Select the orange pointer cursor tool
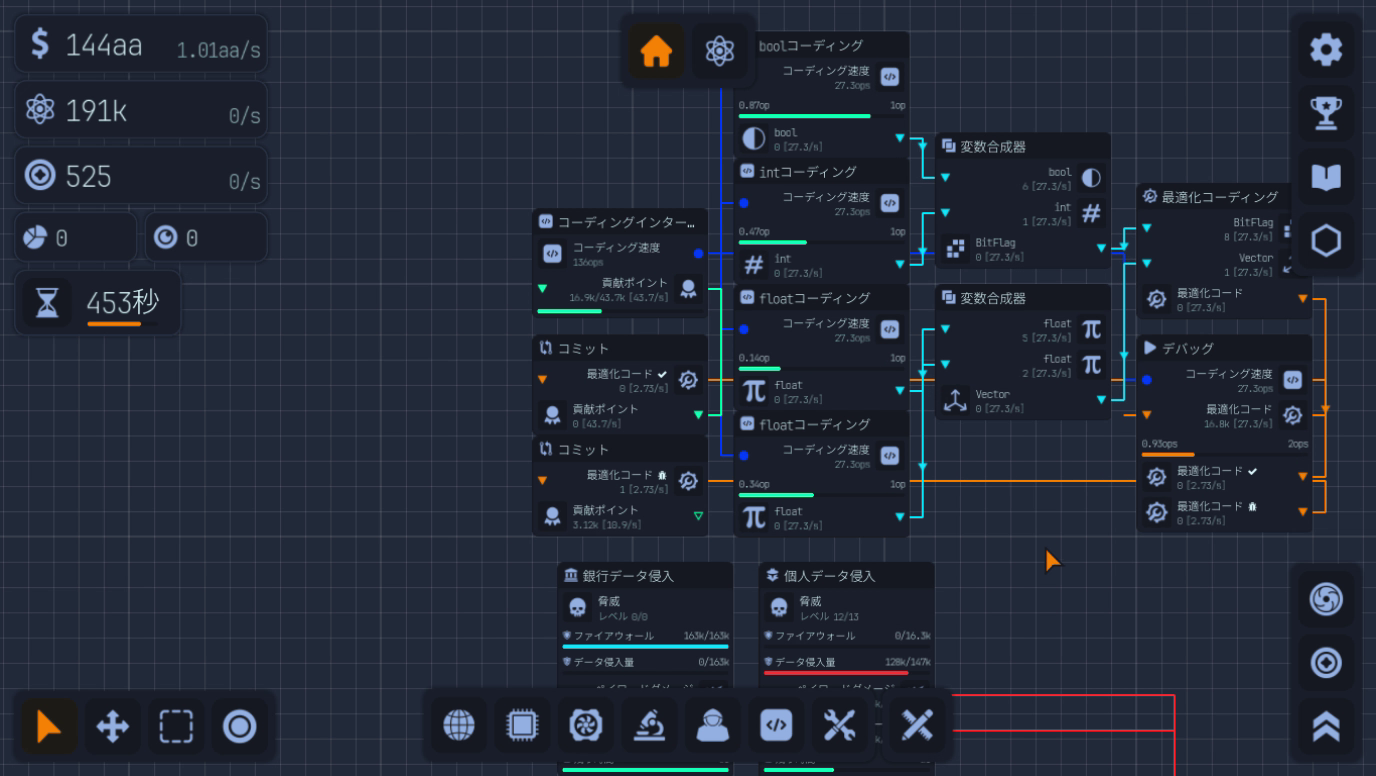Viewport: 1376px width, 776px height. tap(48, 727)
